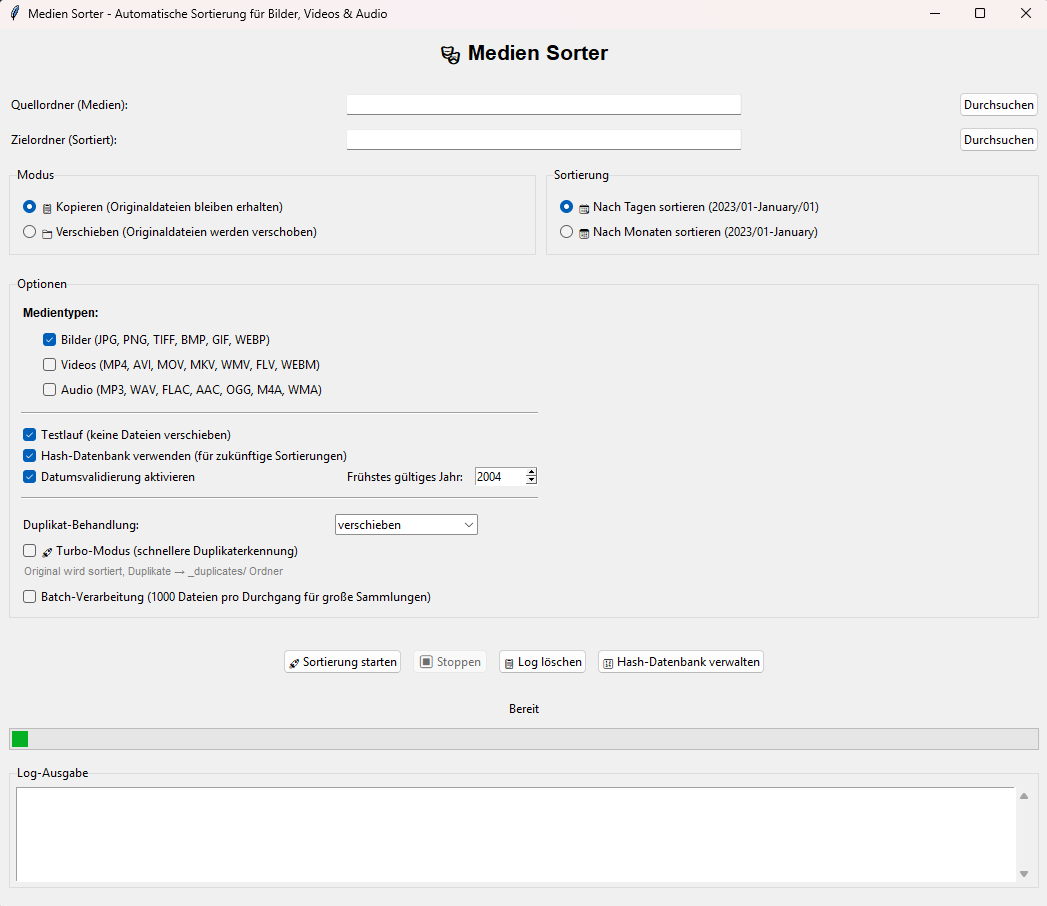The width and height of the screenshot is (1047, 906).
Task: Select the Nach Monaten sortieren radio button
Action: pyautogui.click(x=567, y=231)
